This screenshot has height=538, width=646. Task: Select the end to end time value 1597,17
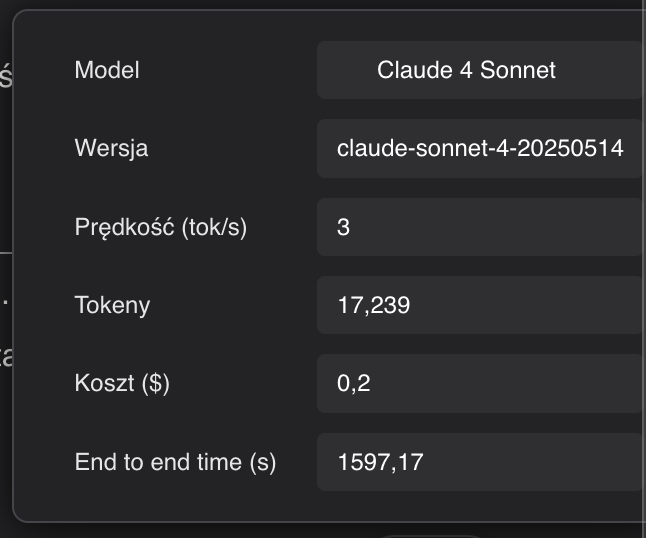478,462
